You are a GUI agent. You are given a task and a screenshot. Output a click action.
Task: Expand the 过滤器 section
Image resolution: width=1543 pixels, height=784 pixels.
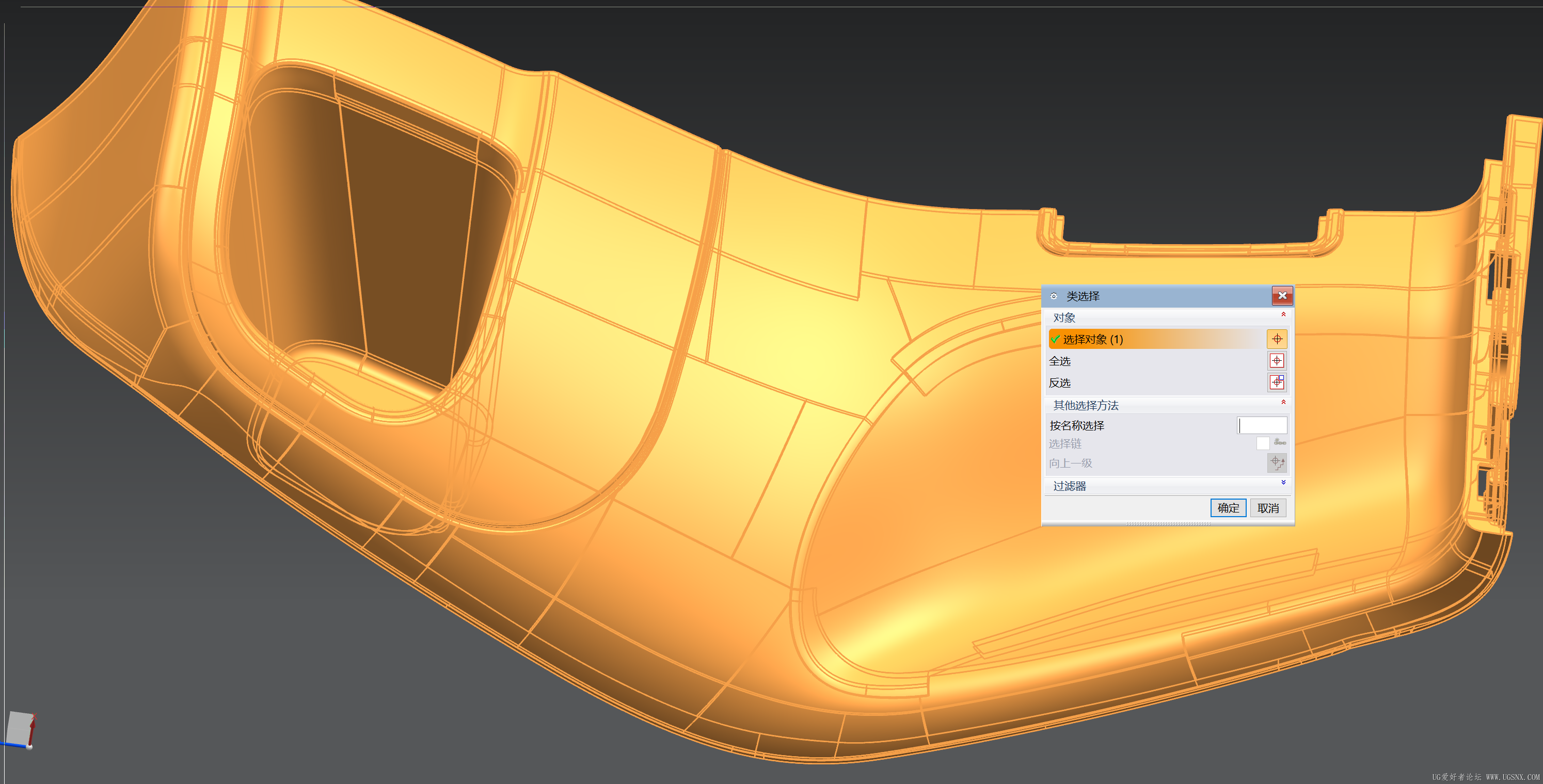coord(1283,483)
